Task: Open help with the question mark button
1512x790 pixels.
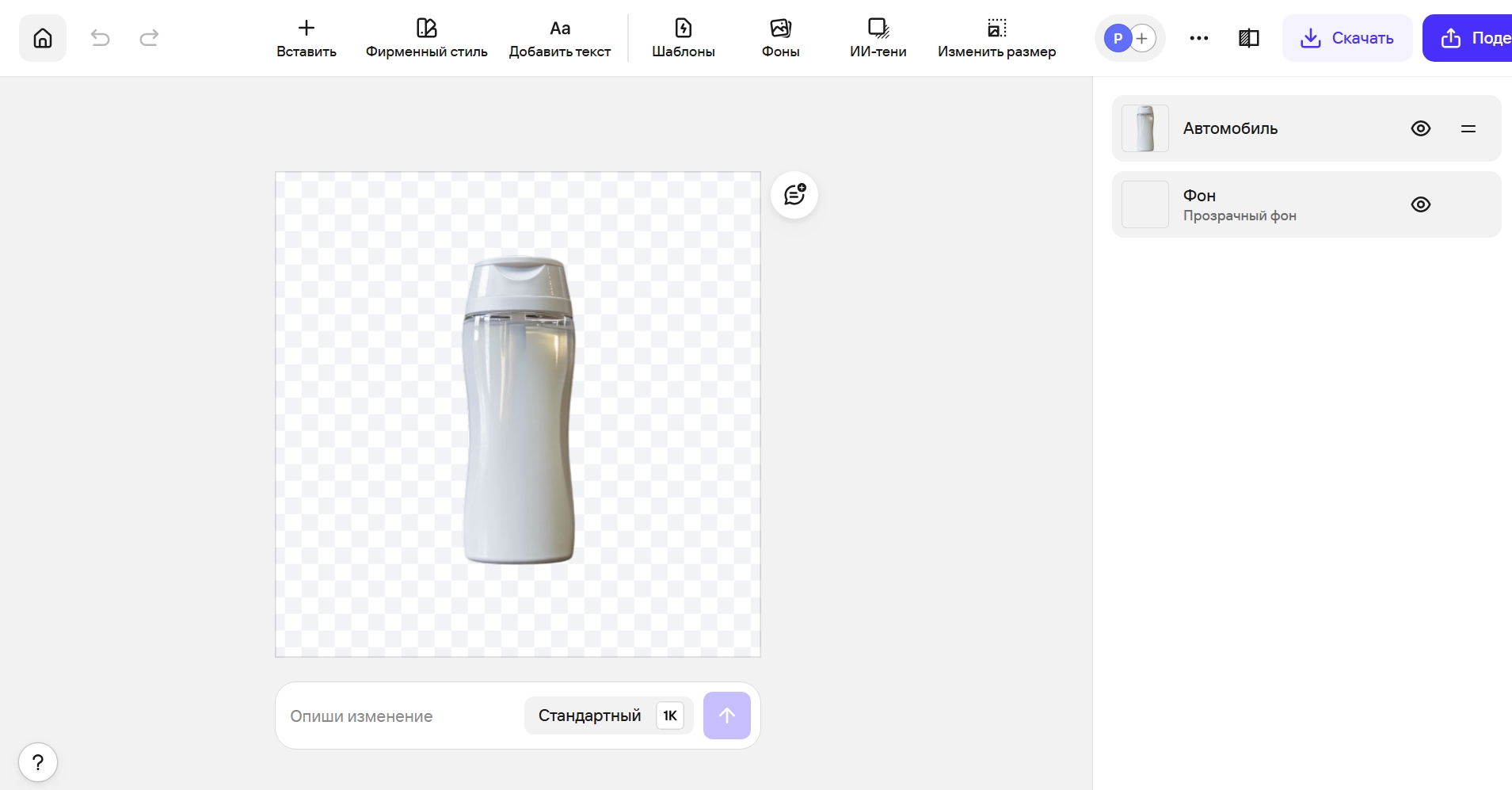Action: click(x=38, y=762)
